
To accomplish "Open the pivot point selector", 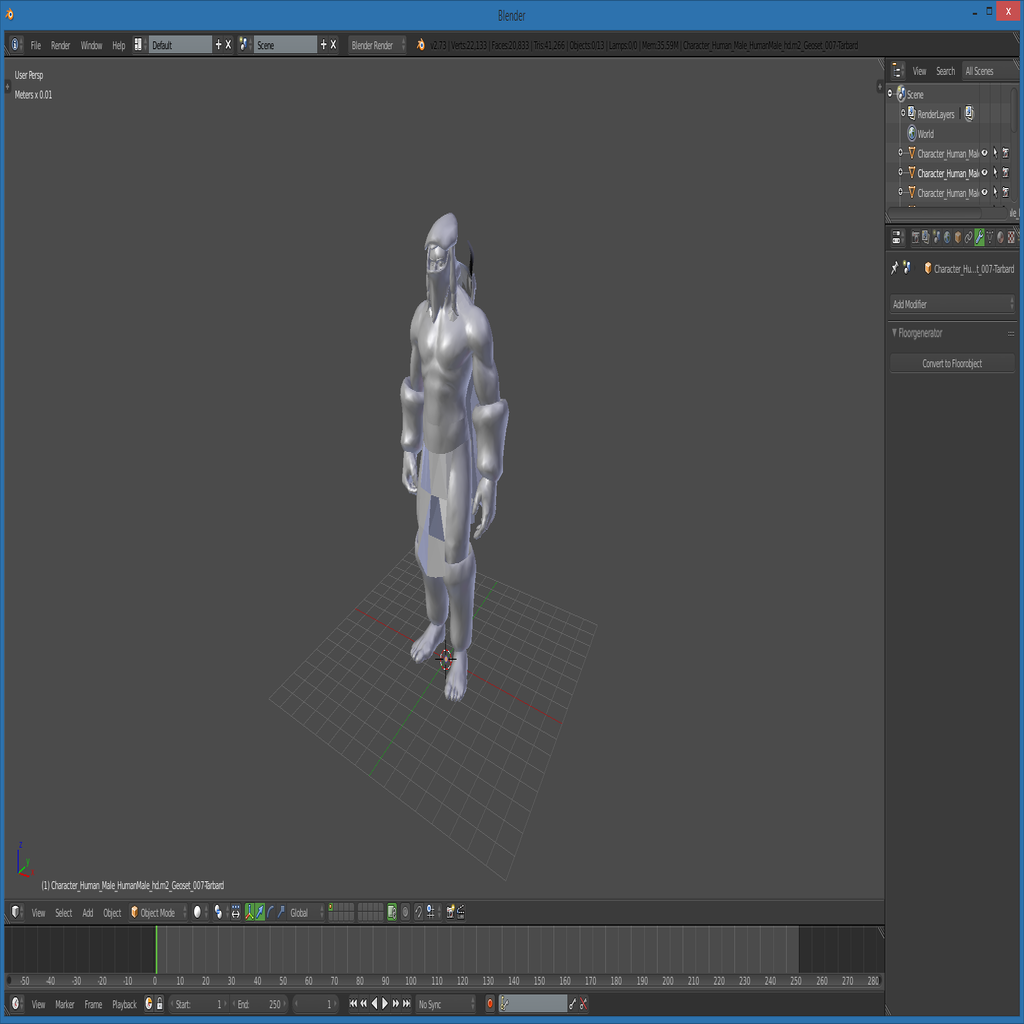I will coord(219,912).
